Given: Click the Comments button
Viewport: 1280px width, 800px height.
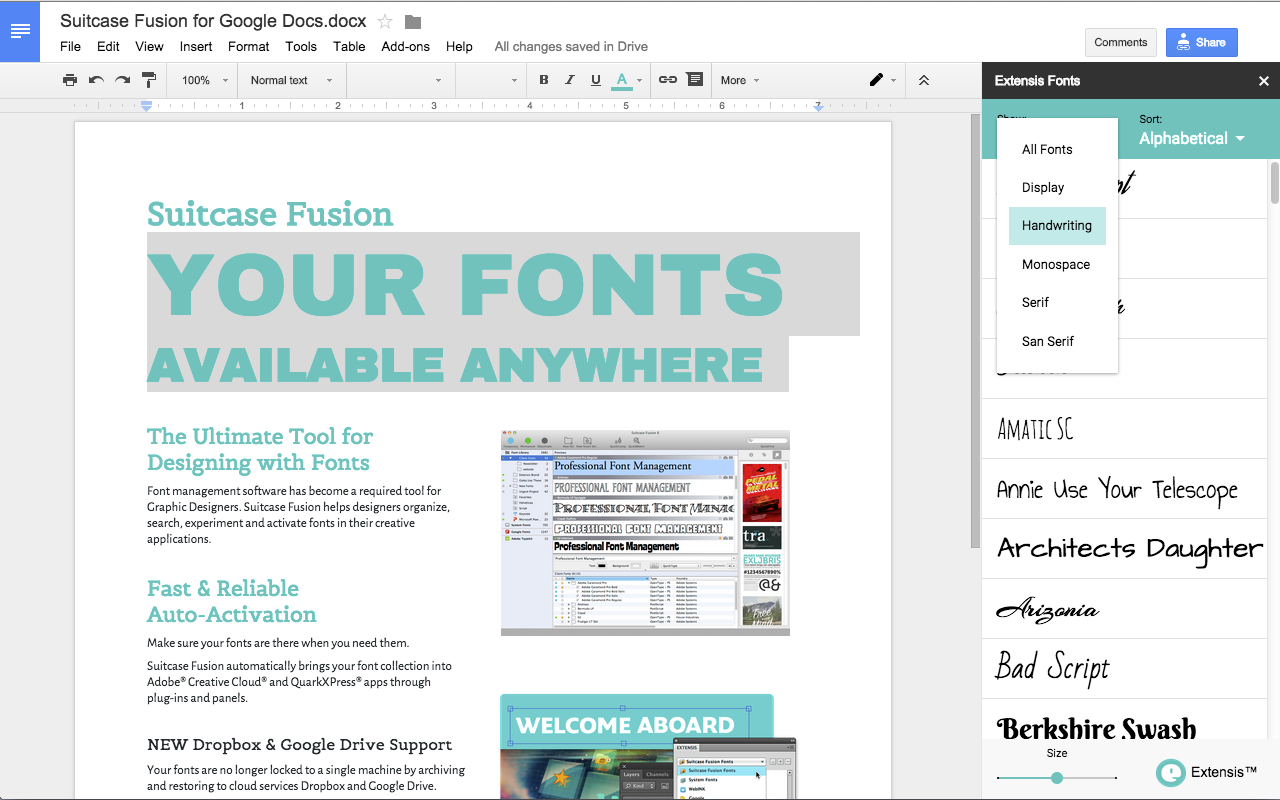Looking at the screenshot, I should [x=1120, y=42].
